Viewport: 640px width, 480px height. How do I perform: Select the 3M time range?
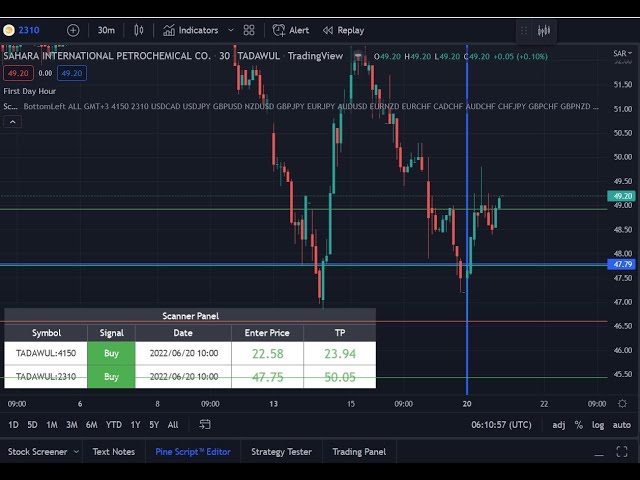[x=72, y=425]
